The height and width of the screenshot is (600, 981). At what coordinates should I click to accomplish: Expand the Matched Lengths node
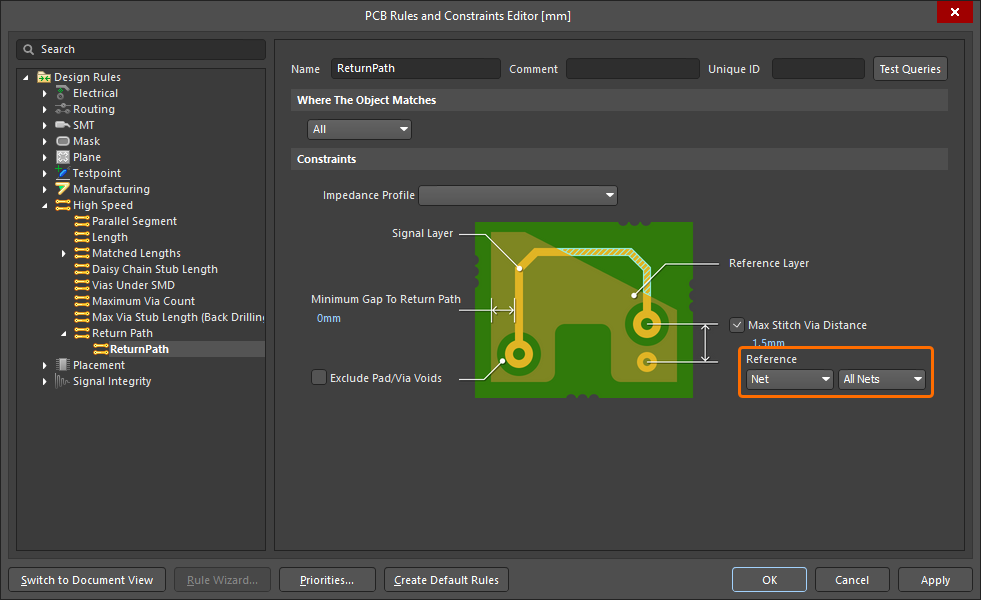pyautogui.click(x=63, y=253)
